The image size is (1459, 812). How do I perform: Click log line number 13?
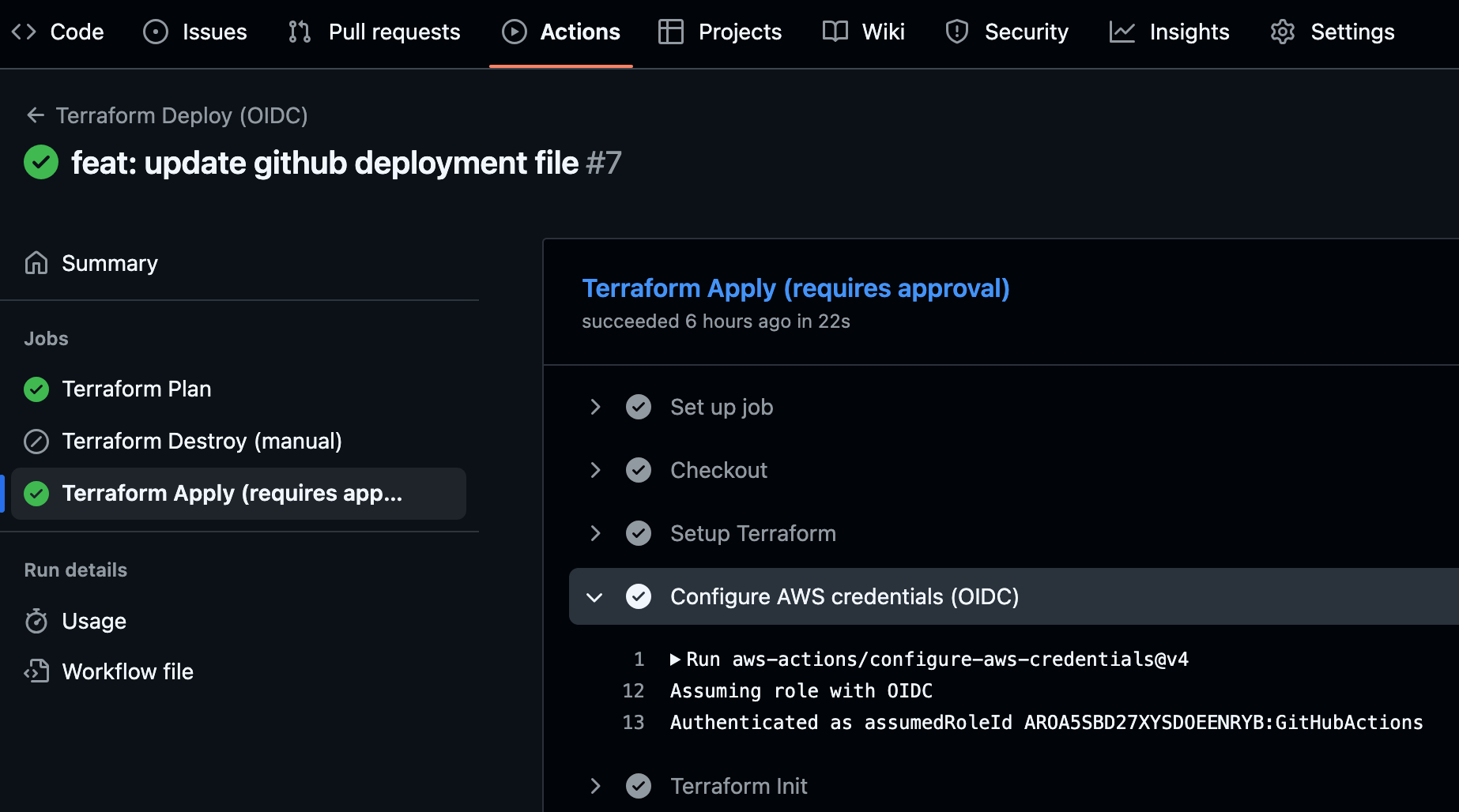pyautogui.click(x=633, y=723)
